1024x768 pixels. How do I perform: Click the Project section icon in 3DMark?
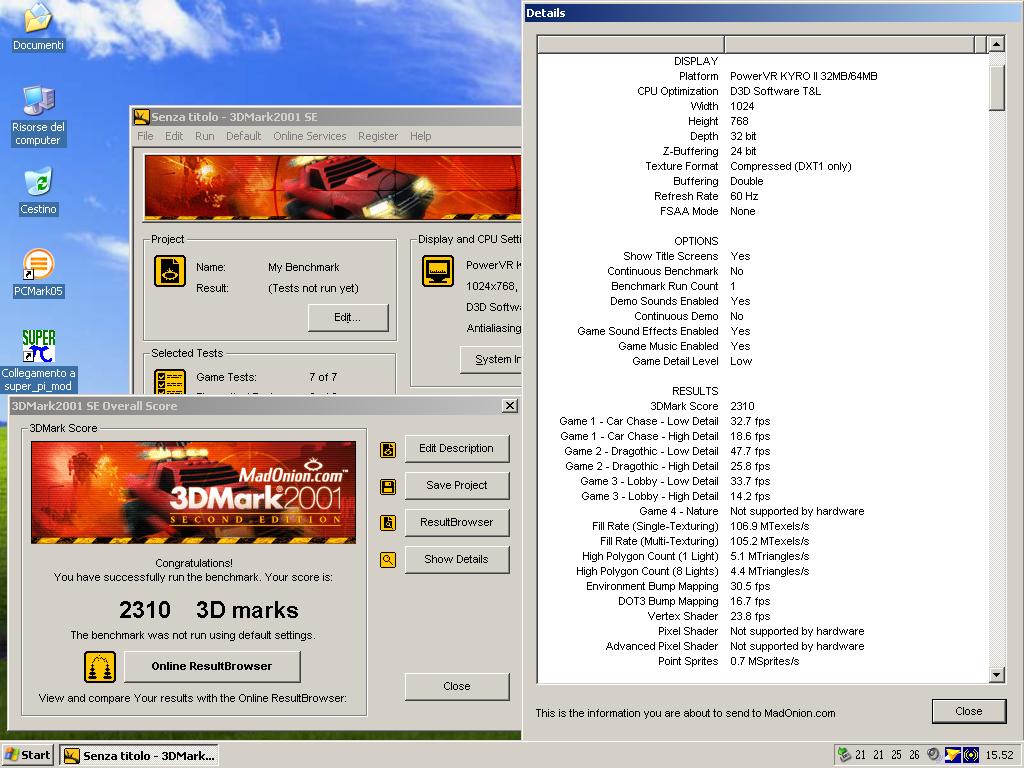tap(170, 271)
